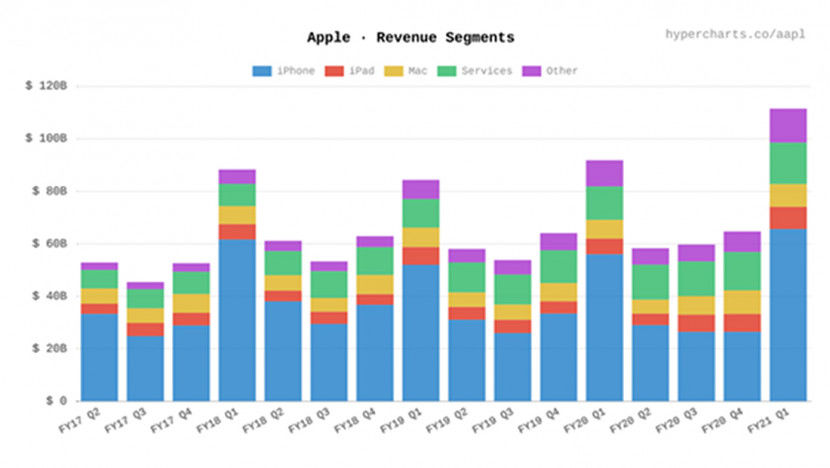The image size is (830, 468).
Task: Click the $ 40B y-axis label
Action: tap(50, 296)
